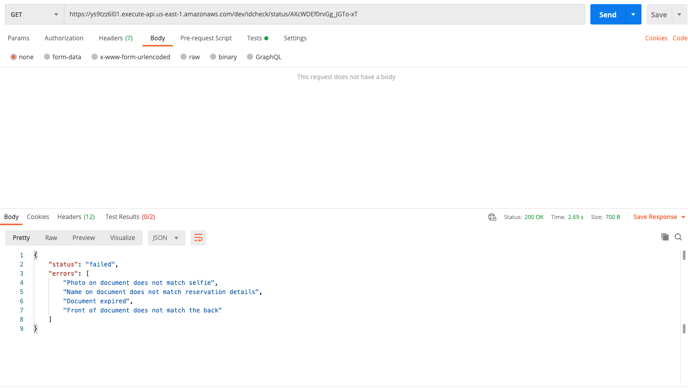Select x-www-form-urlencoded body type
Image resolution: width=688 pixels, height=388 pixels.
point(131,57)
